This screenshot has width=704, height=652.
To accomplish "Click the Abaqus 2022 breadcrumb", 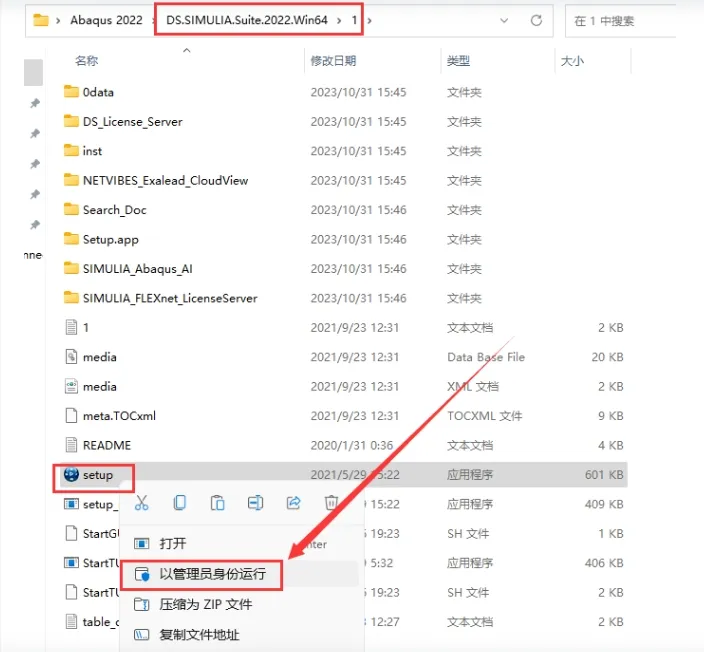I will click(x=106, y=20).
